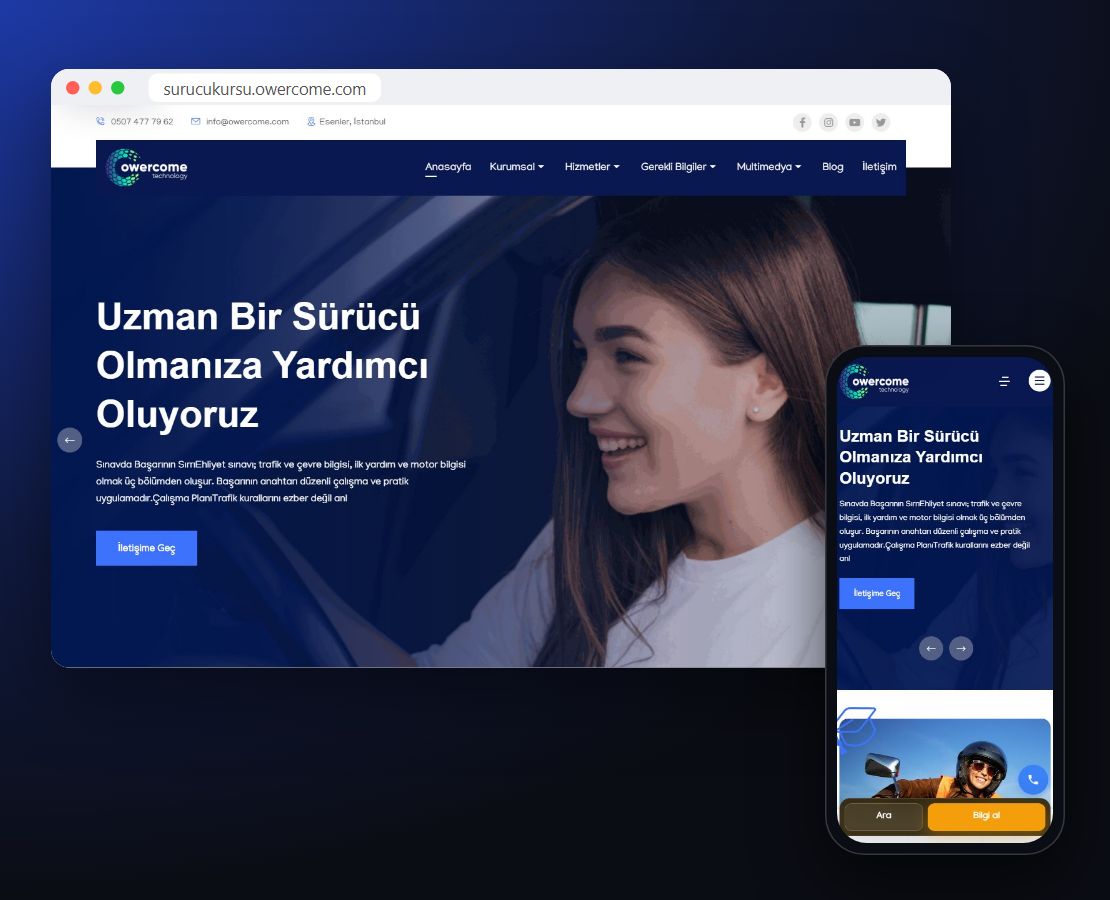Image resolution: width=1110 pixels, height=900 pixels.
Task: Expand the Kurumsal dropdown menu
Action: [x=517, y=167]
